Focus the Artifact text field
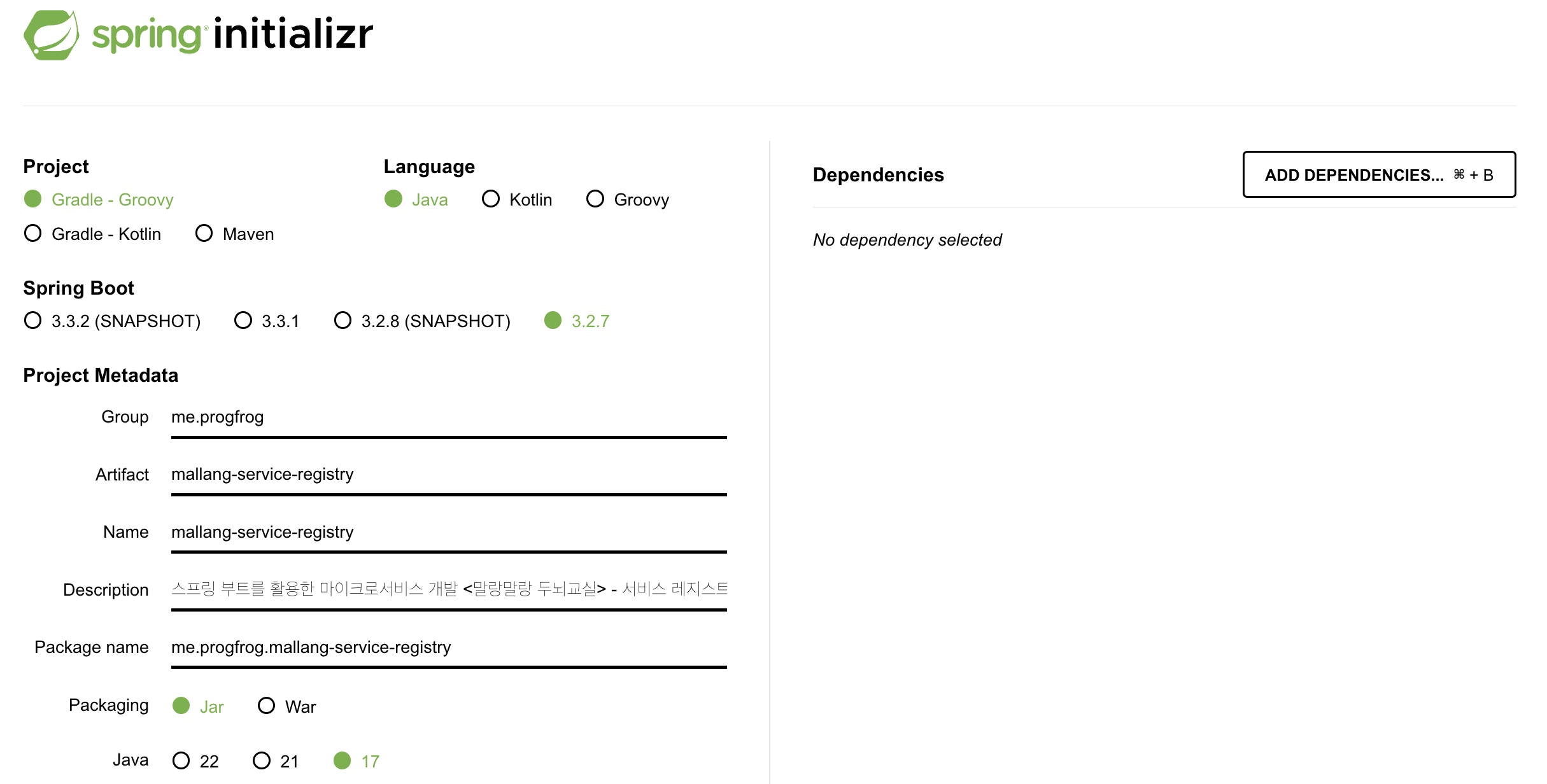1547x784 pixels. tap(448, 474)
